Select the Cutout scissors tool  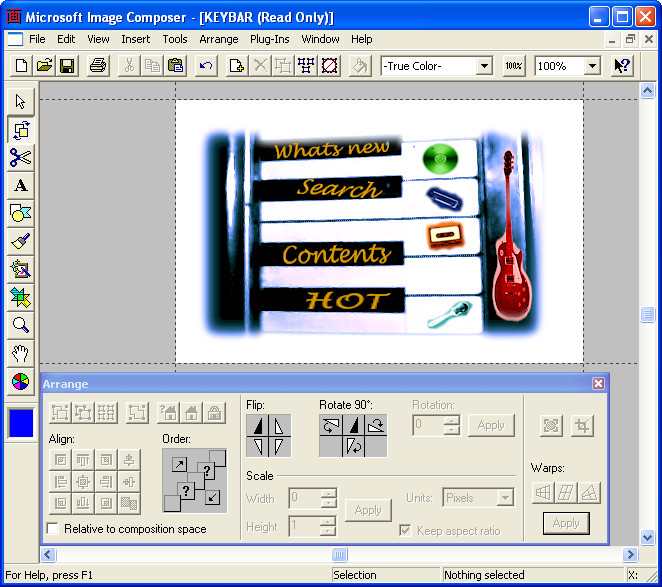pyautogui.click(x=20, y=157)
